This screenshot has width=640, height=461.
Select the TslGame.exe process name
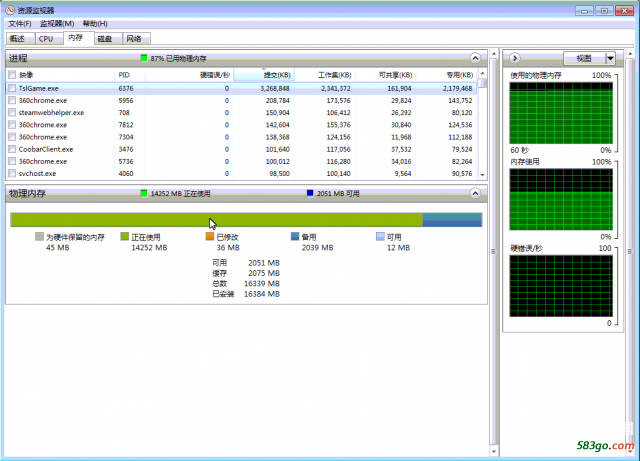pyautogui.click(x=38, y=88)
